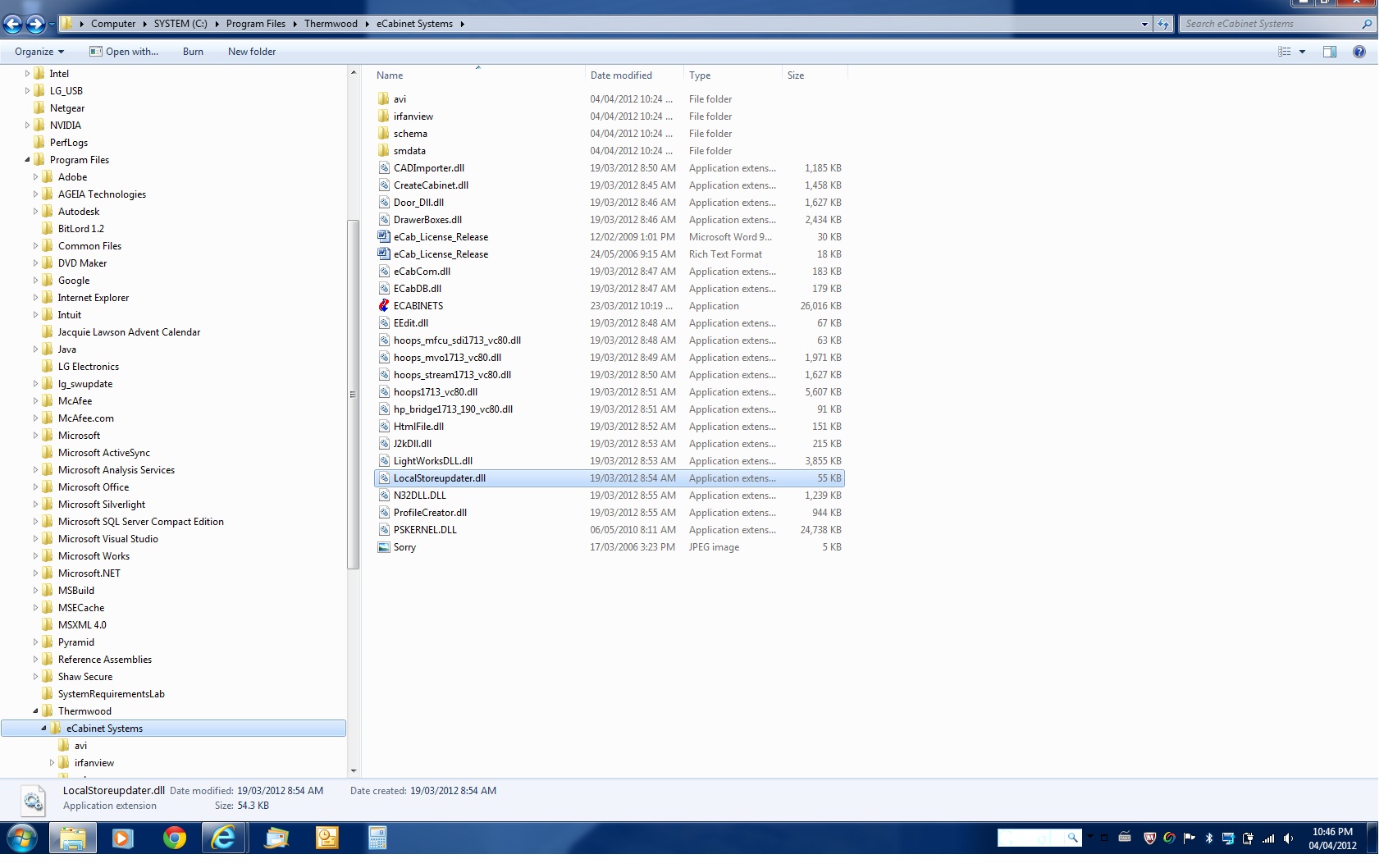Screen dimensions: 1393x868
Task: Collapse the Thermwood folder in tree
Action: click(x=35, y=711)
